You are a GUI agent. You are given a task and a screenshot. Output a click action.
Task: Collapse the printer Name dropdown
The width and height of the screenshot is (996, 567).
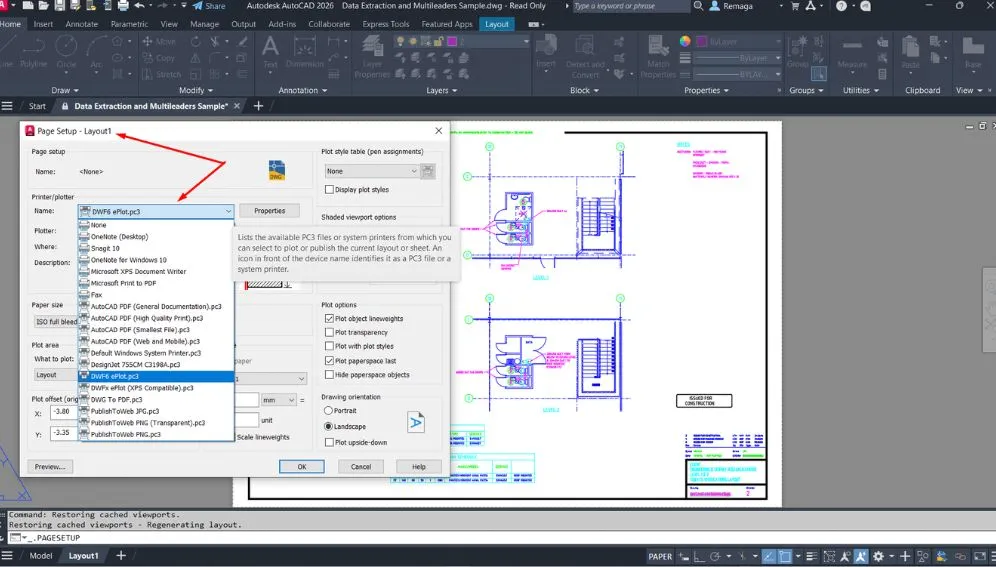228,211
